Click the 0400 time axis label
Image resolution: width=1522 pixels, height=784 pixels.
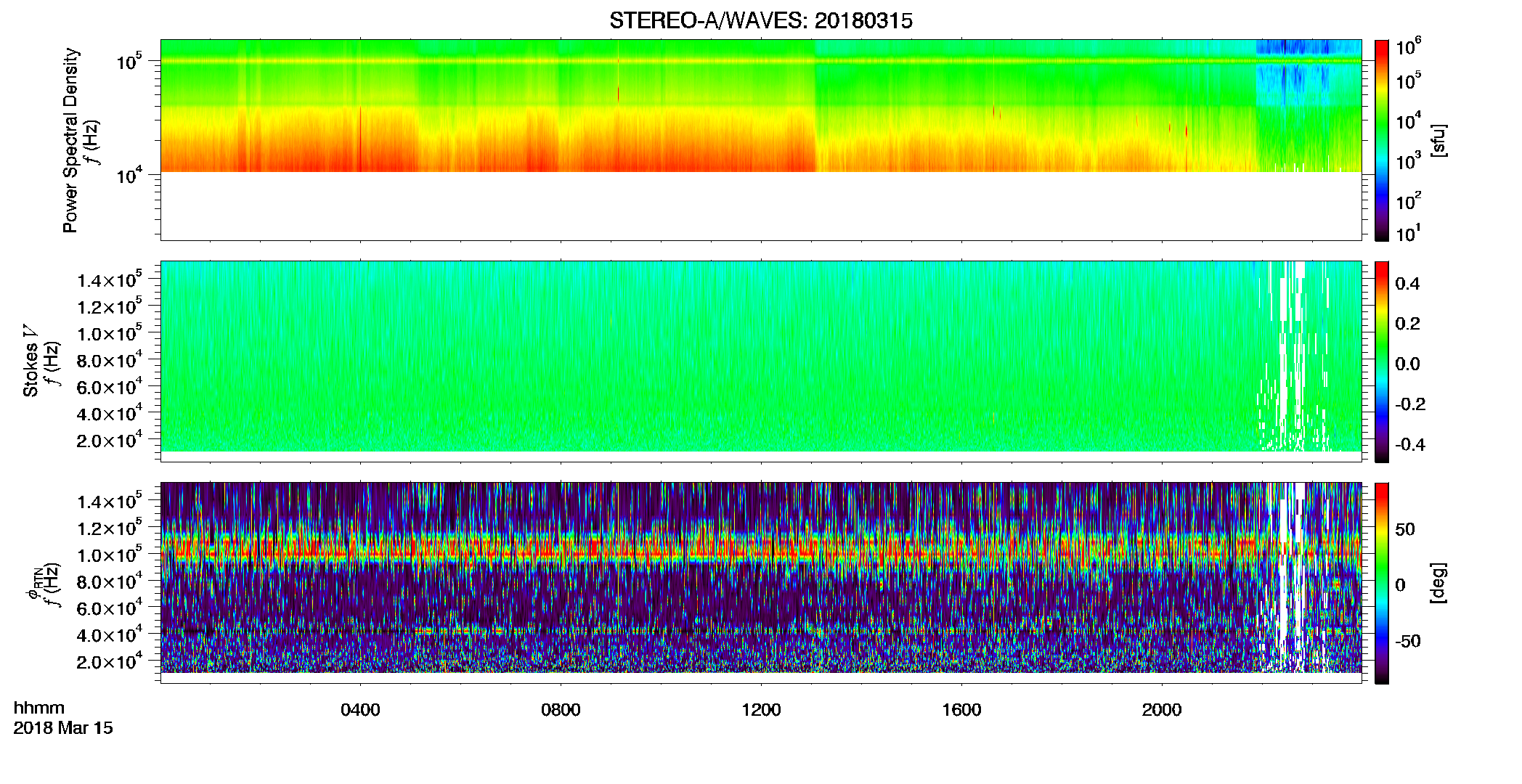point(360,710)
